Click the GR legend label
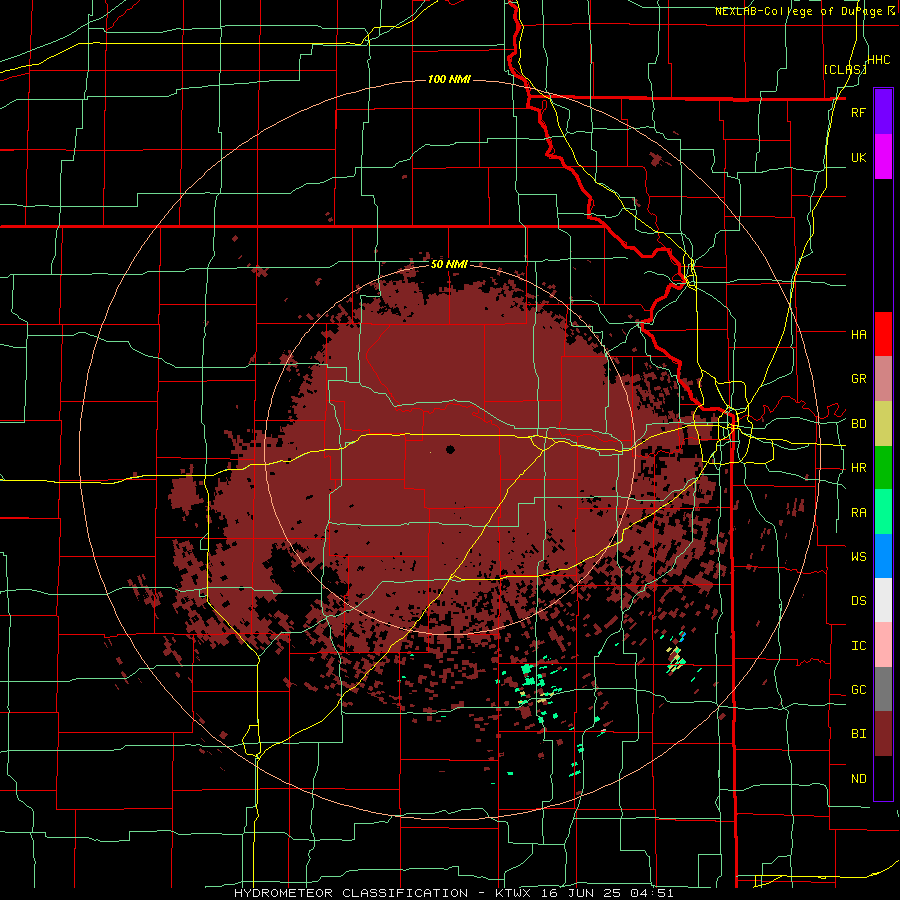 (x=858, y=379)
